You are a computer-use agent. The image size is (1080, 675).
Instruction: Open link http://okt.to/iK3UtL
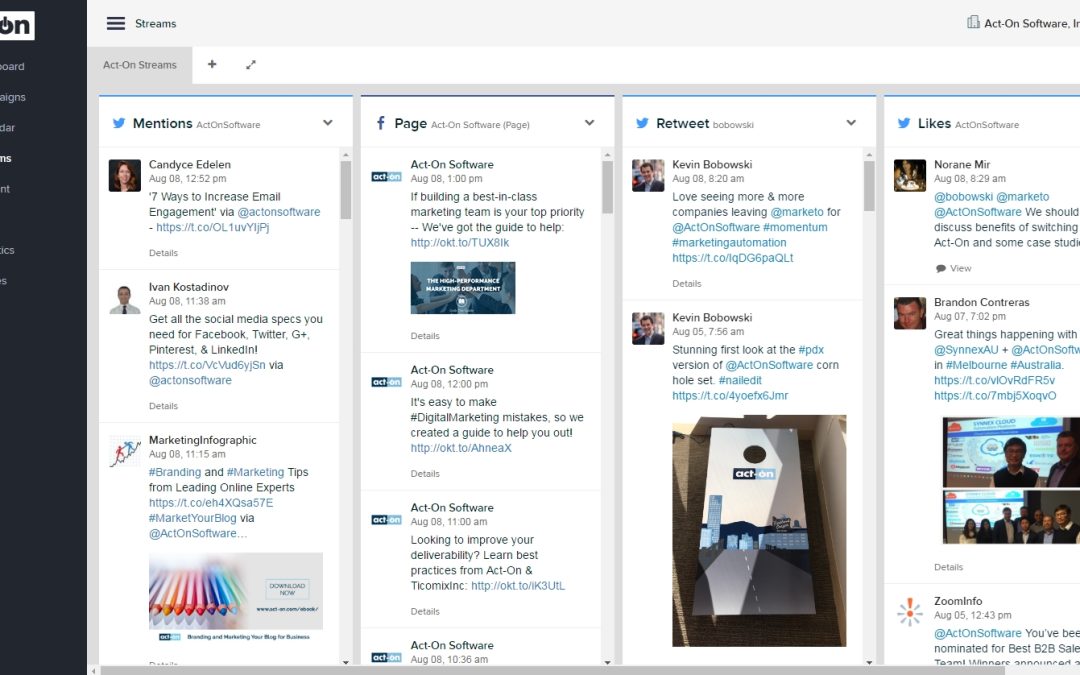(518, 585)
